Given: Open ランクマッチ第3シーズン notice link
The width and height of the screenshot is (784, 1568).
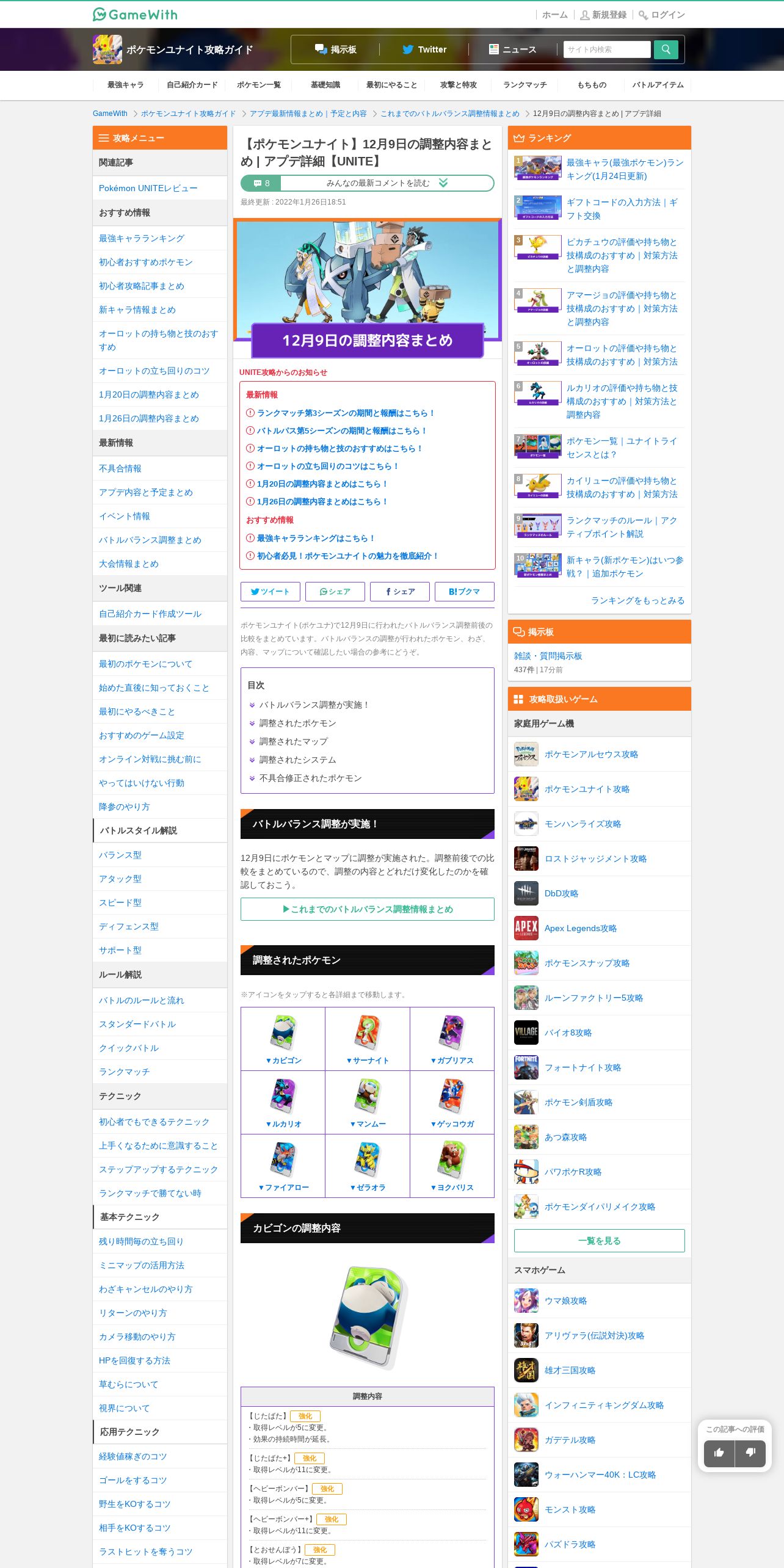Looking at the screenshot, I should point(346,413).
